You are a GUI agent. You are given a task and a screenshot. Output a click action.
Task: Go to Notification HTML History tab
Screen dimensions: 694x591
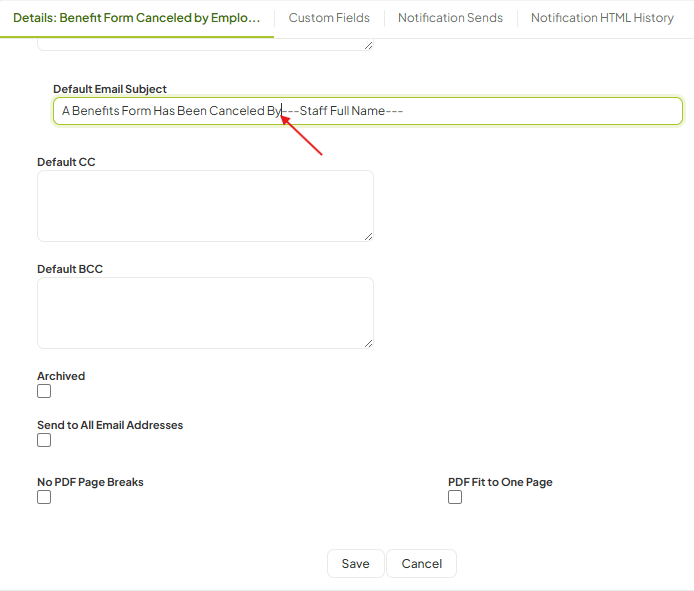pyautogui.click(x=602, y=18)
